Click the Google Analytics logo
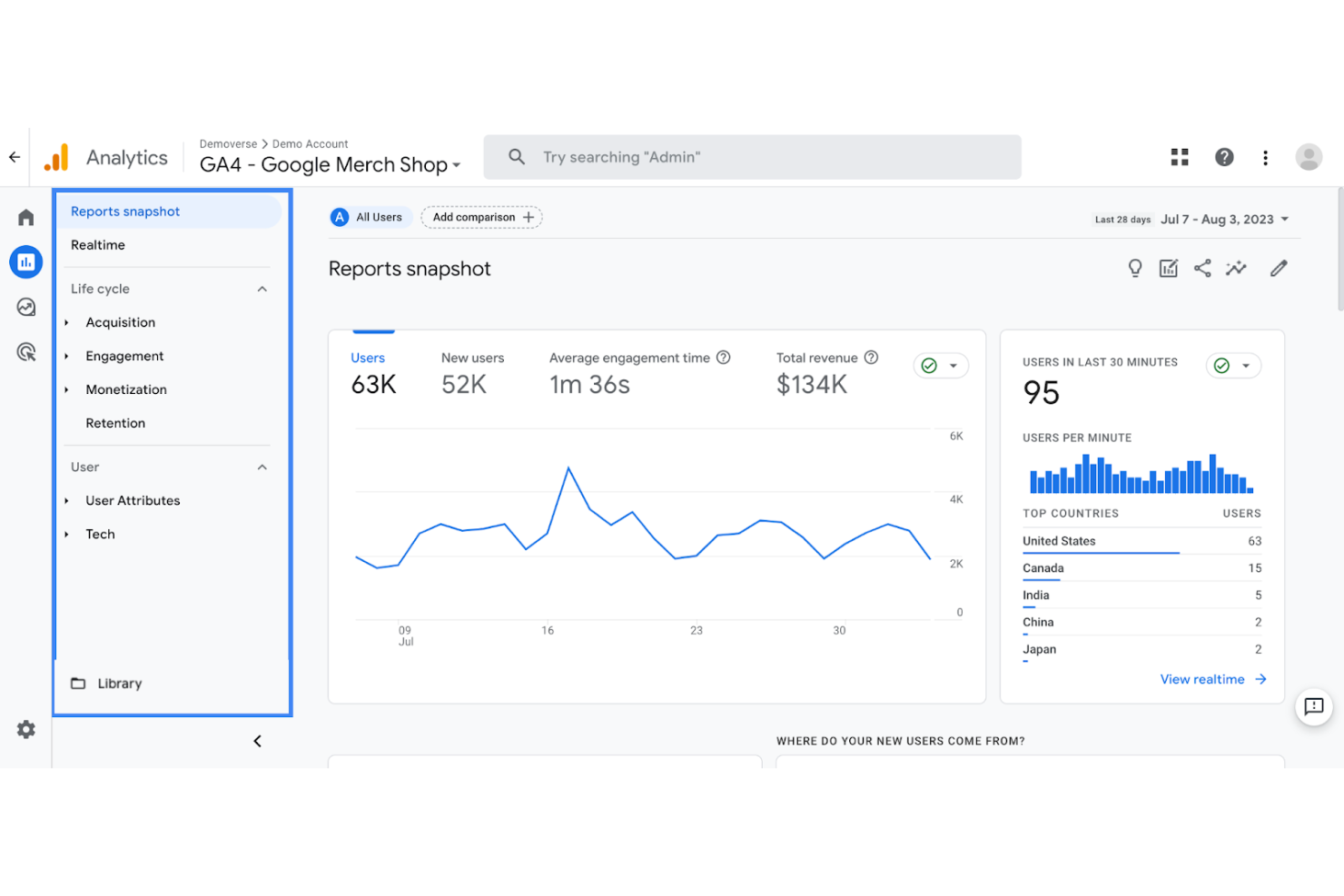Viewport: 1344px width, 896px height. point(56,157)
